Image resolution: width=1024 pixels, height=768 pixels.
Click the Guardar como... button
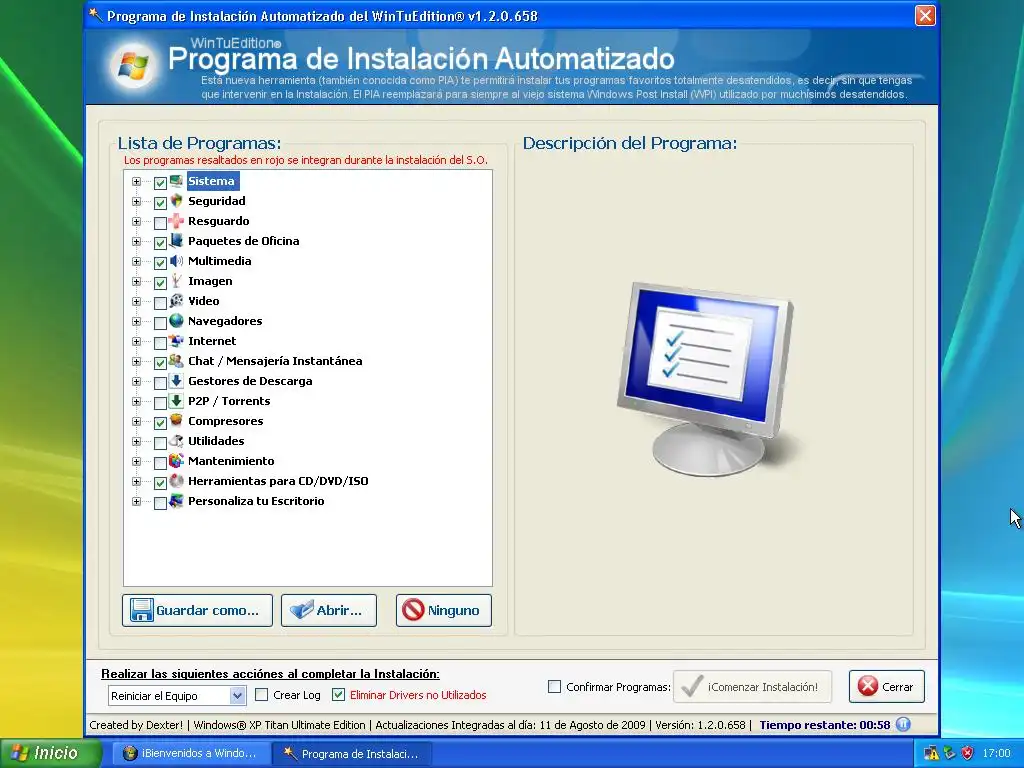click(197, 610)
